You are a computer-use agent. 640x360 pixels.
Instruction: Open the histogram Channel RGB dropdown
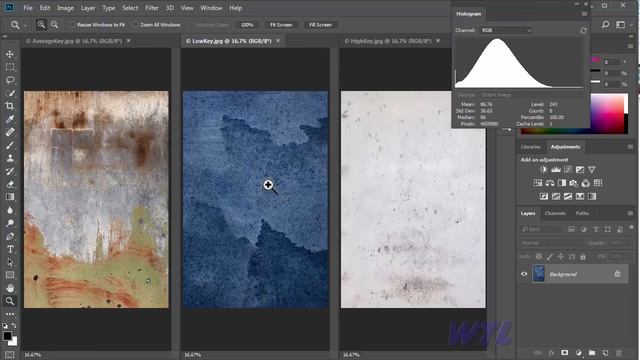tap(506, 30)
